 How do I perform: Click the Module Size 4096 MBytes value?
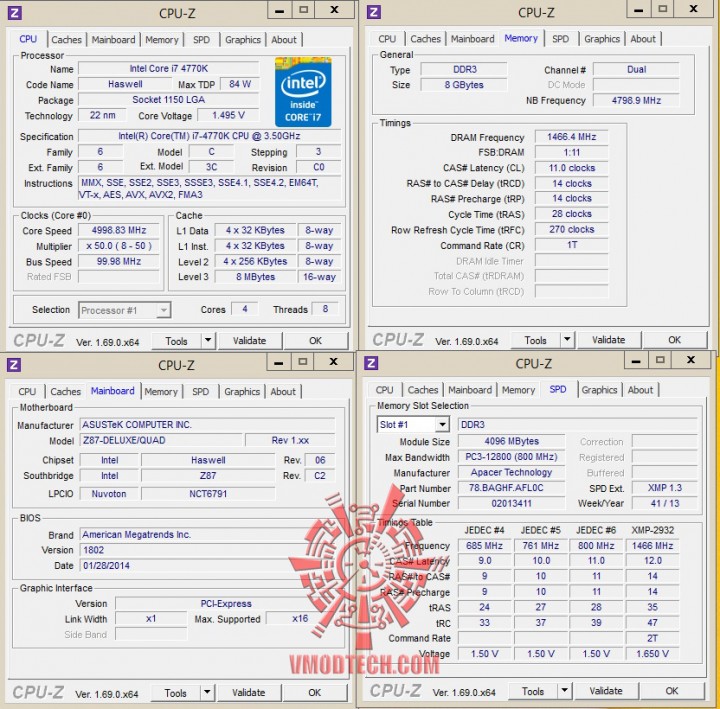click(x=511, y=441)
